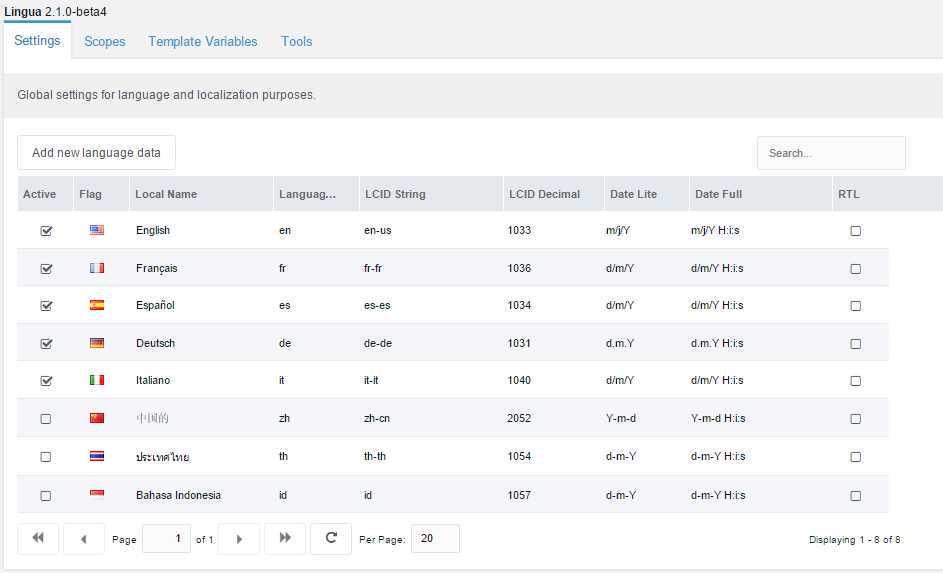Sort by Flag column header
Screen dimensions: 943x573
101,194
